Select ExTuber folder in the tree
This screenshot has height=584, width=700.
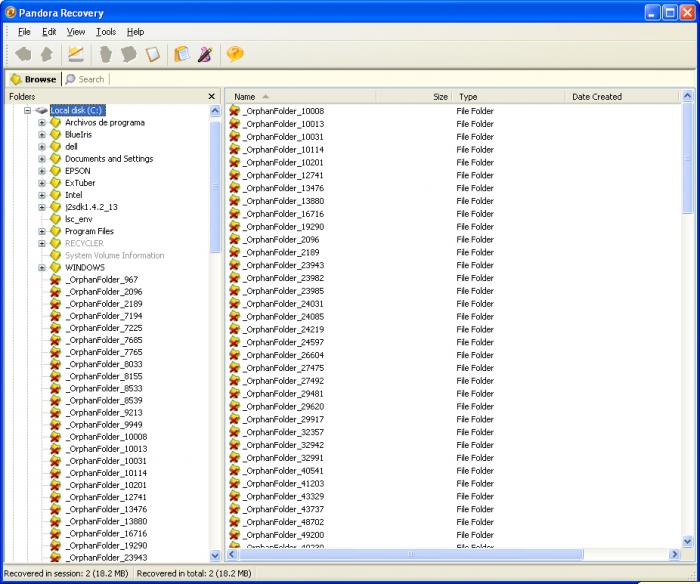(80, 183)
